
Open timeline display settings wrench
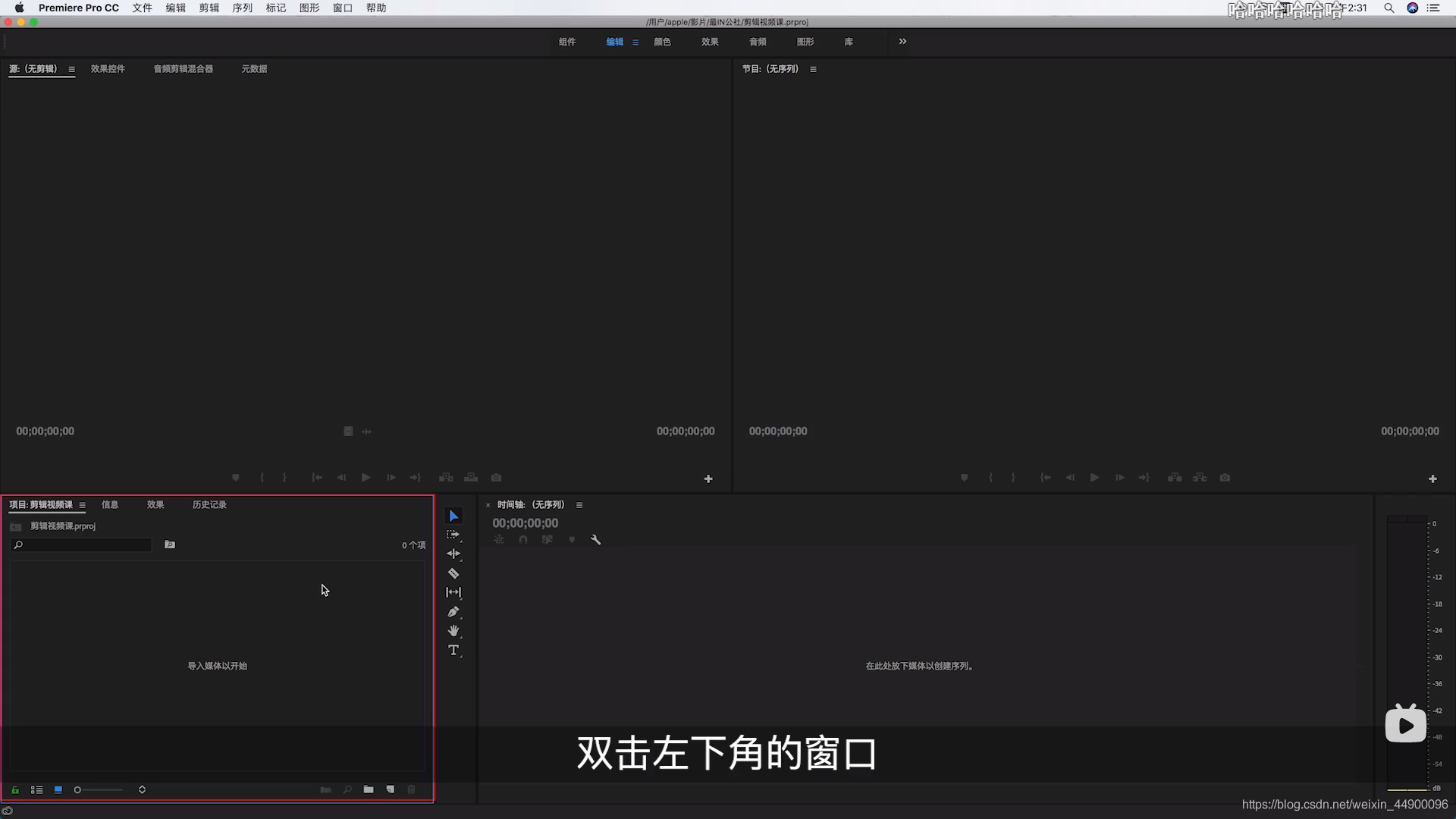point(596,540)
